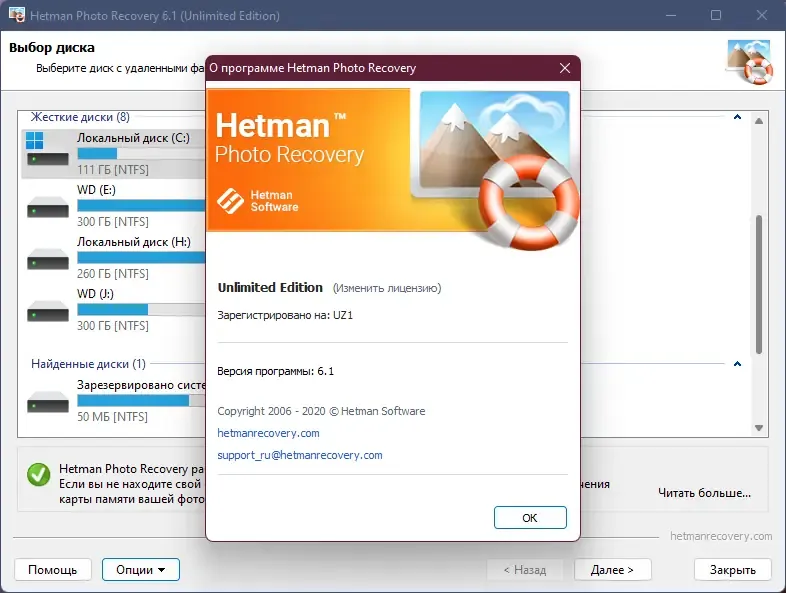
Task: Click the green checkmark status icon
Action: [x=39, y=474]
